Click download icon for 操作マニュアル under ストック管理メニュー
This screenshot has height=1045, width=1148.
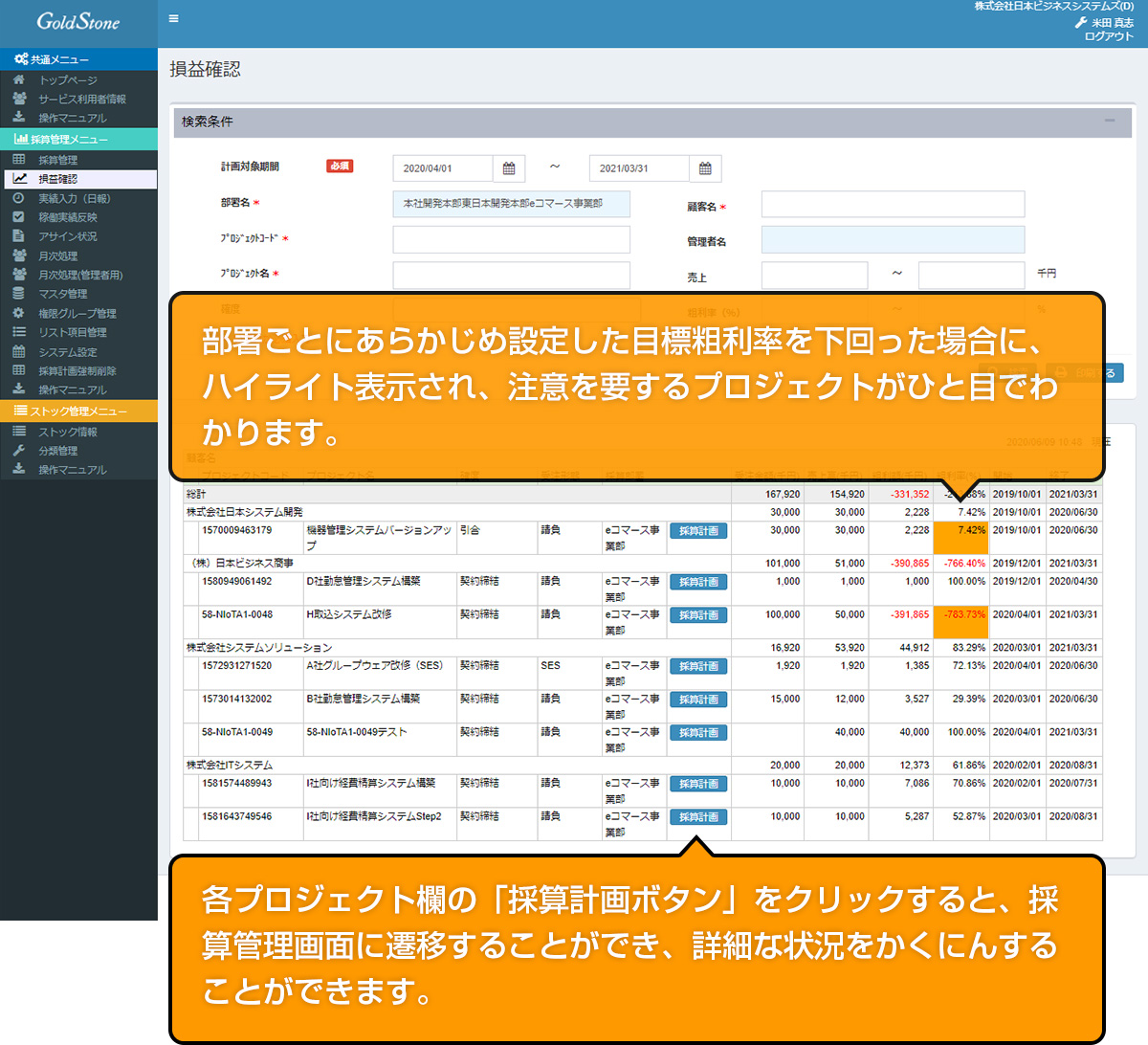[19, 470]
